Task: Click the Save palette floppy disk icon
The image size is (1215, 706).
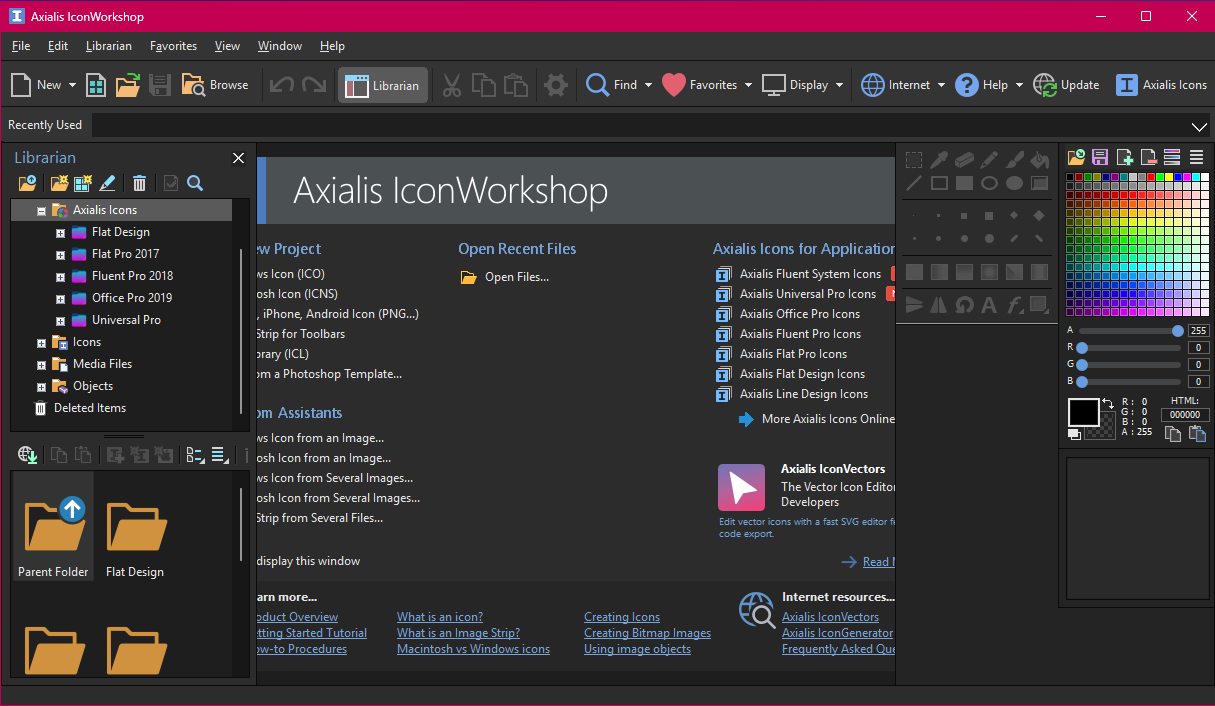Action: click(x=1100, y=157)
